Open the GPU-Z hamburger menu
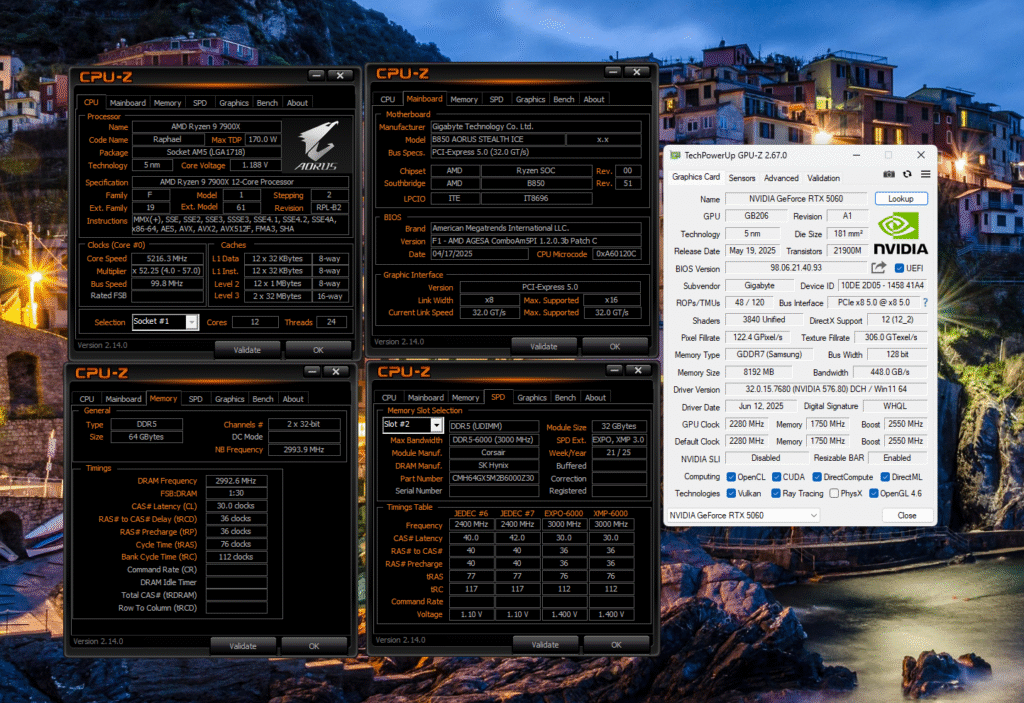The height and width of the screenshot is (703, 1024). click(x=924, y=174)
